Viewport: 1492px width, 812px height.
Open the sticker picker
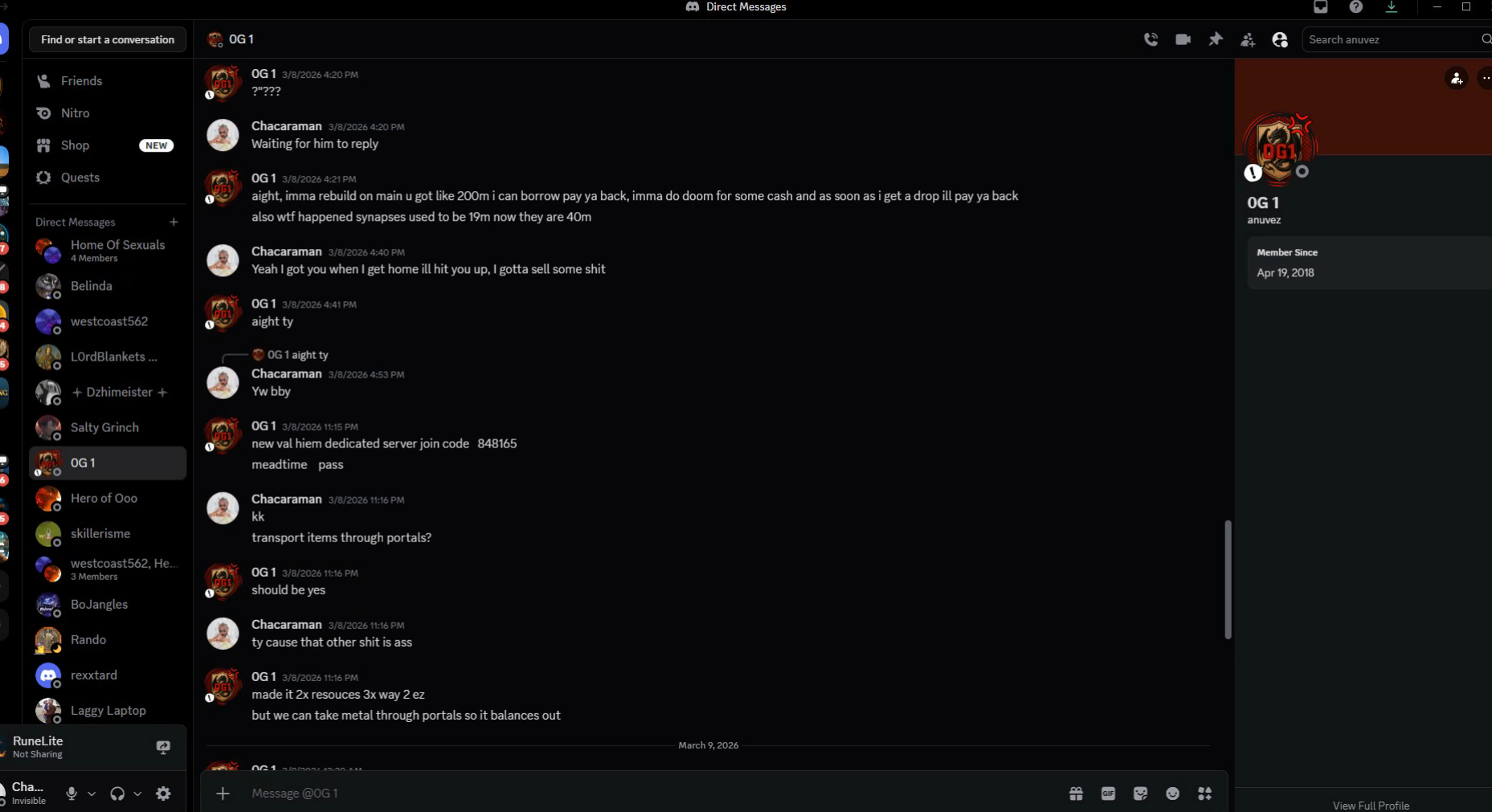point(1140,794)
